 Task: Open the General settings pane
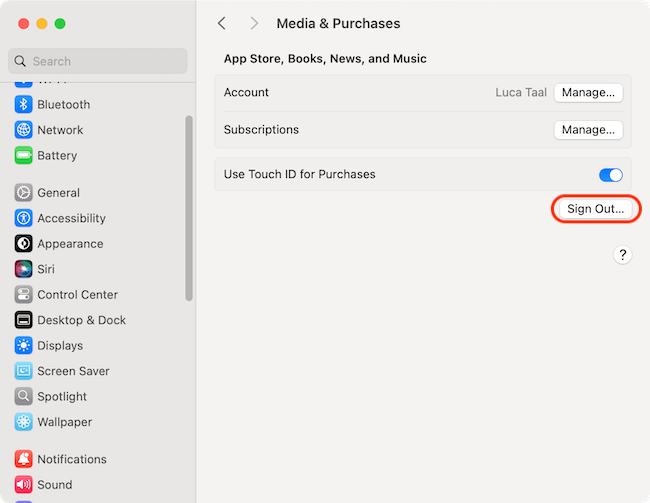pos(58,193)
